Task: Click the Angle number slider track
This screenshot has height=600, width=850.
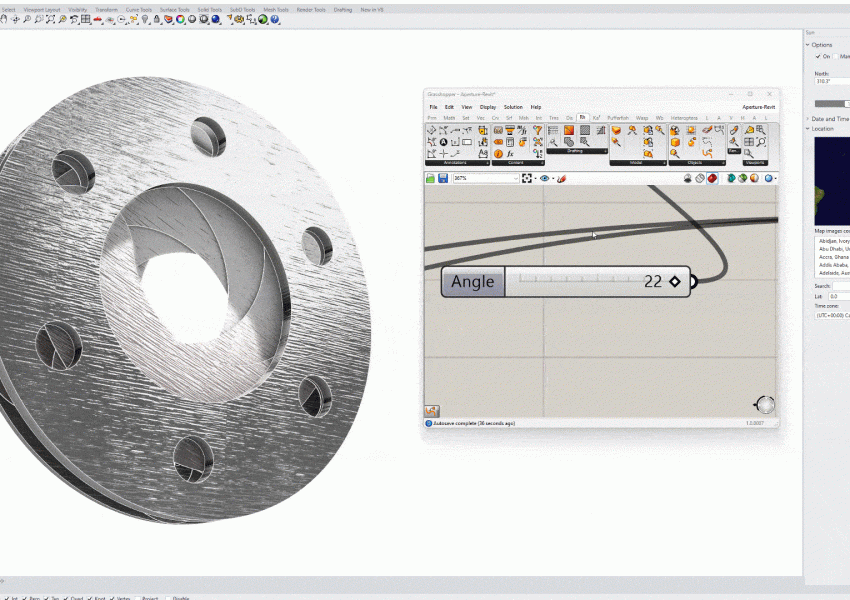Action: (x=575, y=281)
